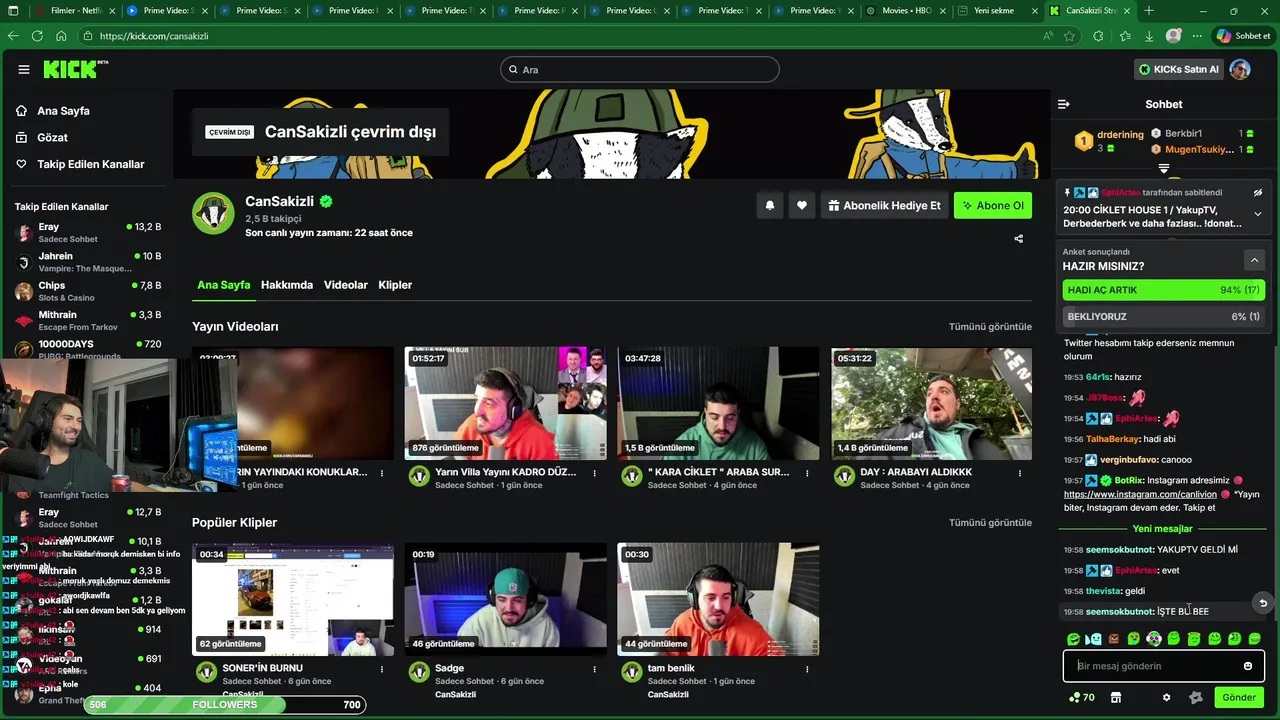Select the HADI AÇ ARTIK poll result bar
The height and width of the screenshot is (720, 1280).
tap(1163, 290)
